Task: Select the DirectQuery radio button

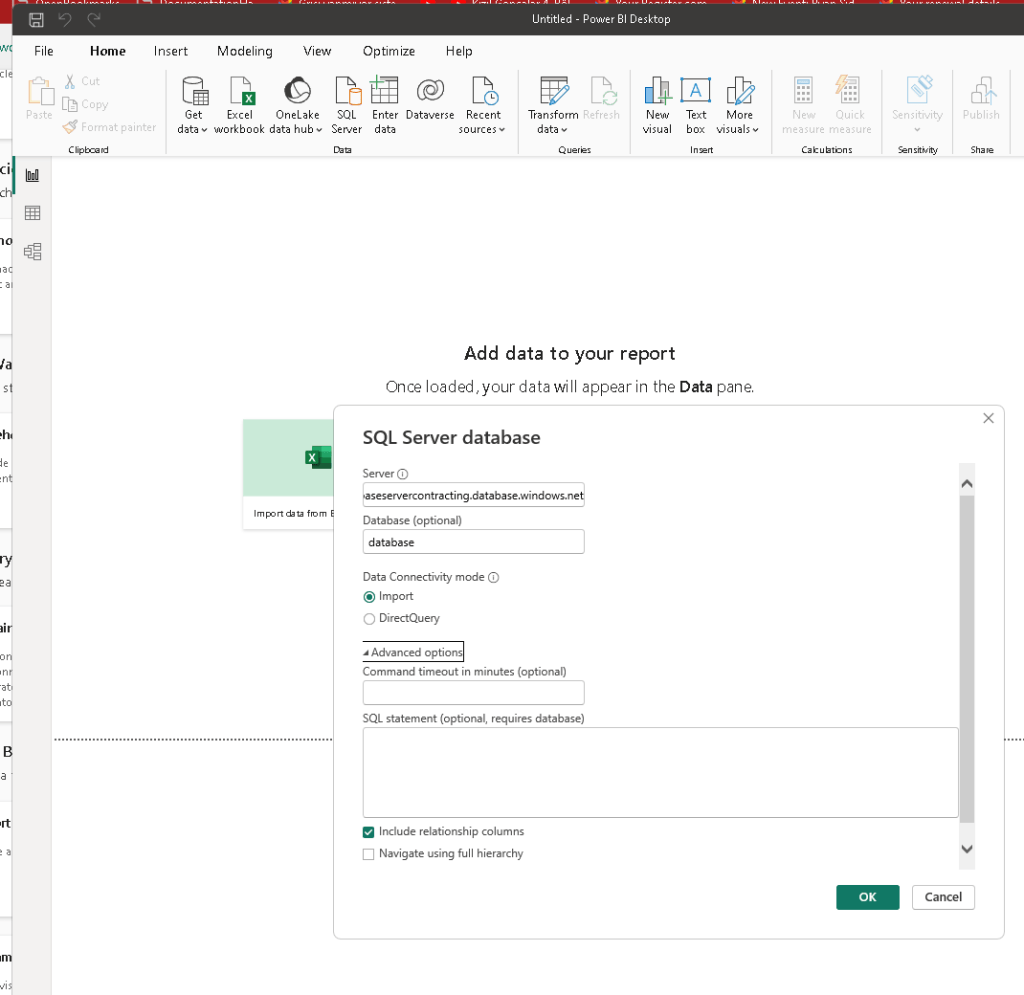Action: (369, 618)
